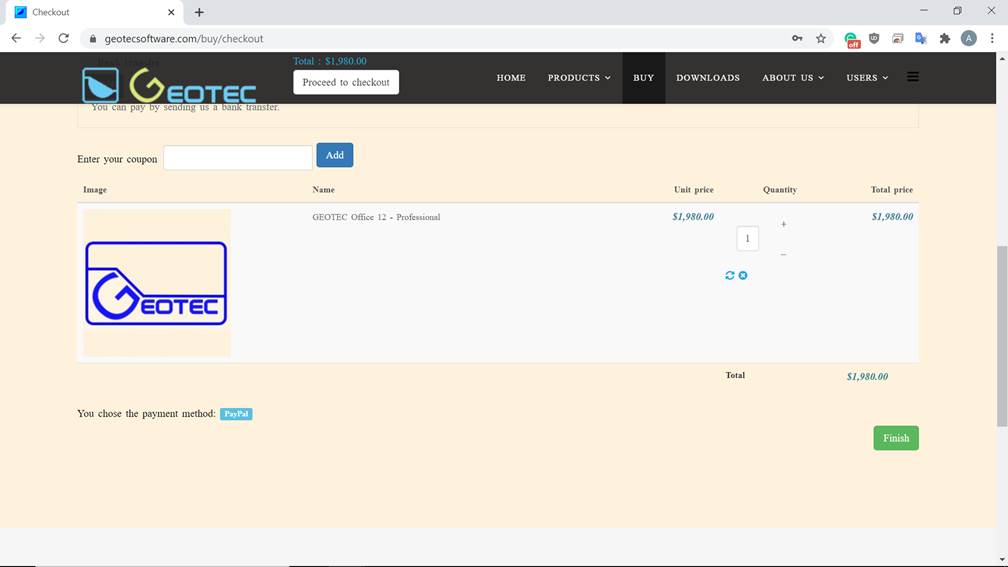Click the 'Image' column header
Image resolution: width=1008 pixels, height=567 pixels.
tap(94, 190)
